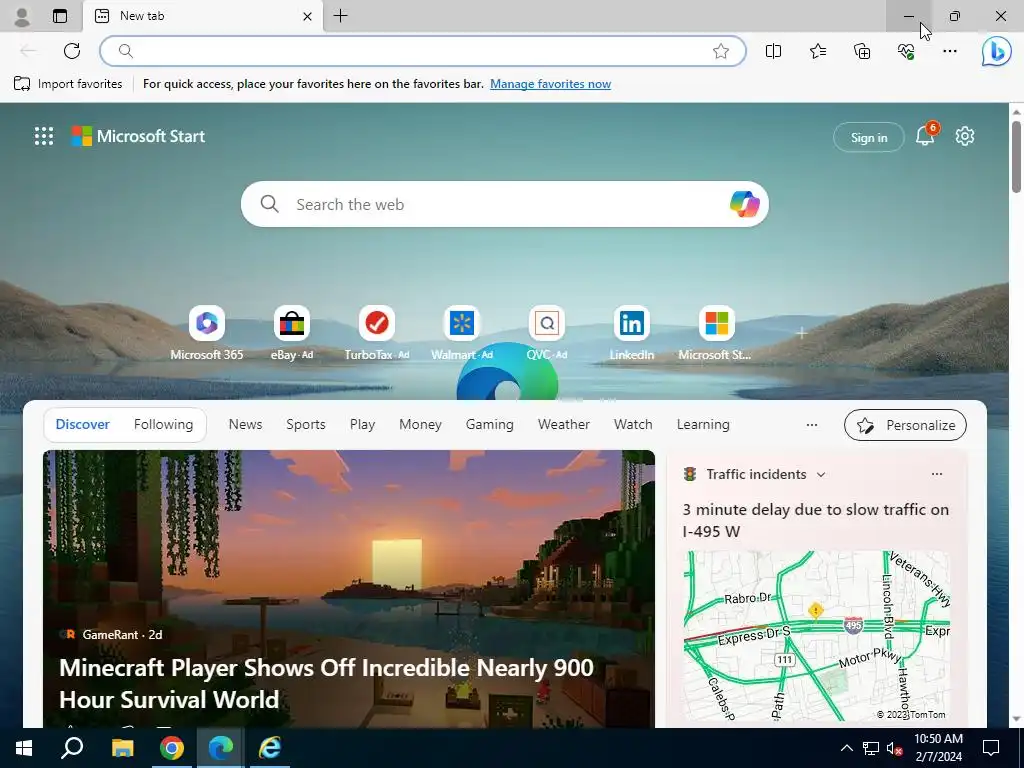Click the Personalize button
1024x768 pixels.
coord(905,425)
